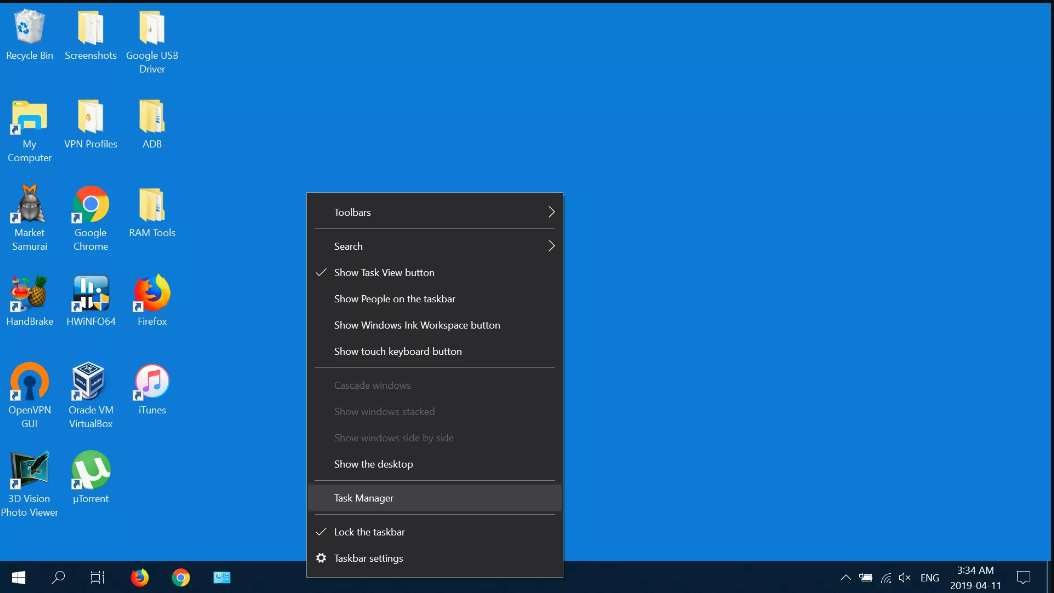Click the taskbar search magnifier icon
Screen dimensions: 1054x593
pos(58,578)
